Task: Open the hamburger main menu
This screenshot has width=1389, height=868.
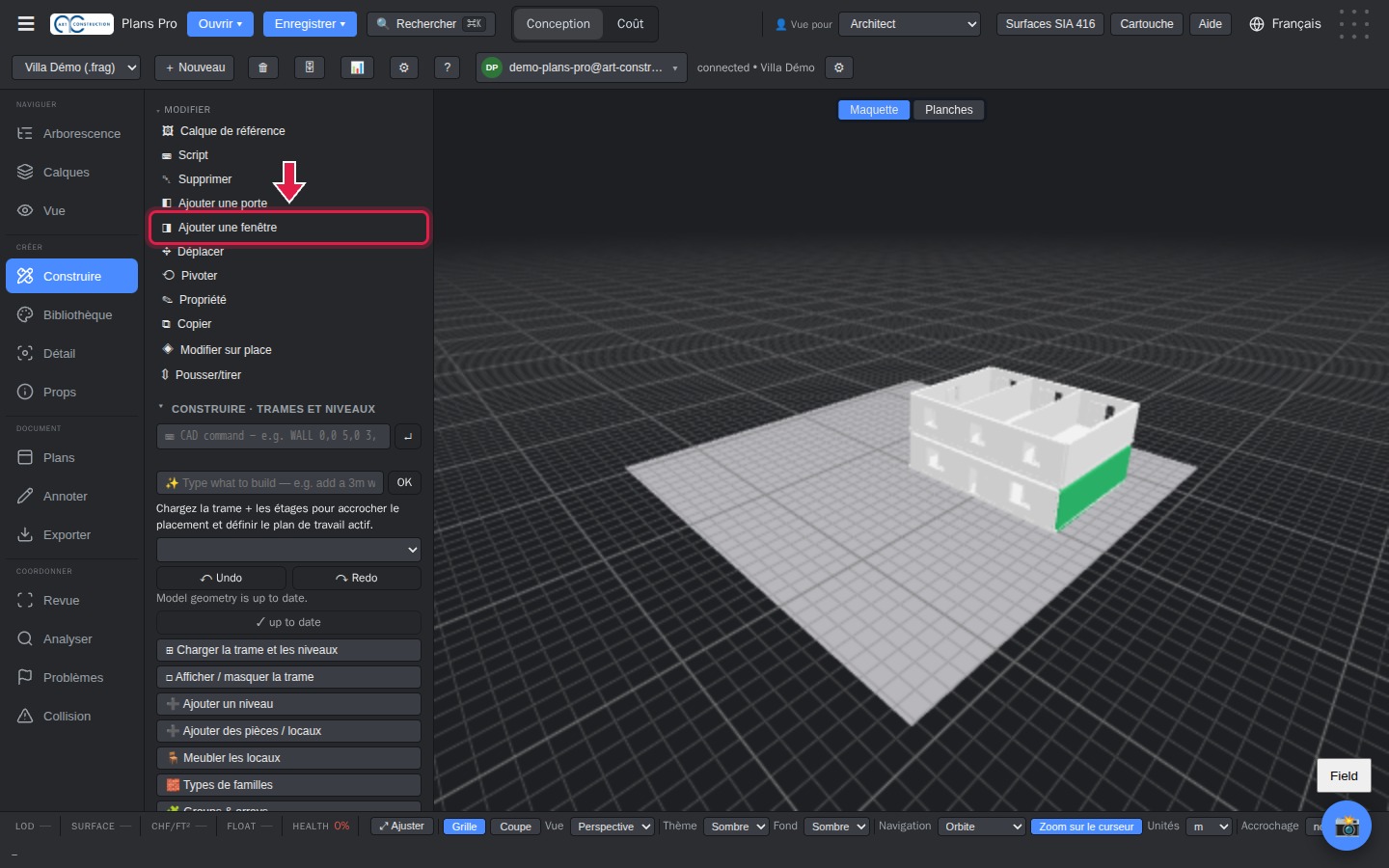Action: pyautogui.click(x=26, y=24)
